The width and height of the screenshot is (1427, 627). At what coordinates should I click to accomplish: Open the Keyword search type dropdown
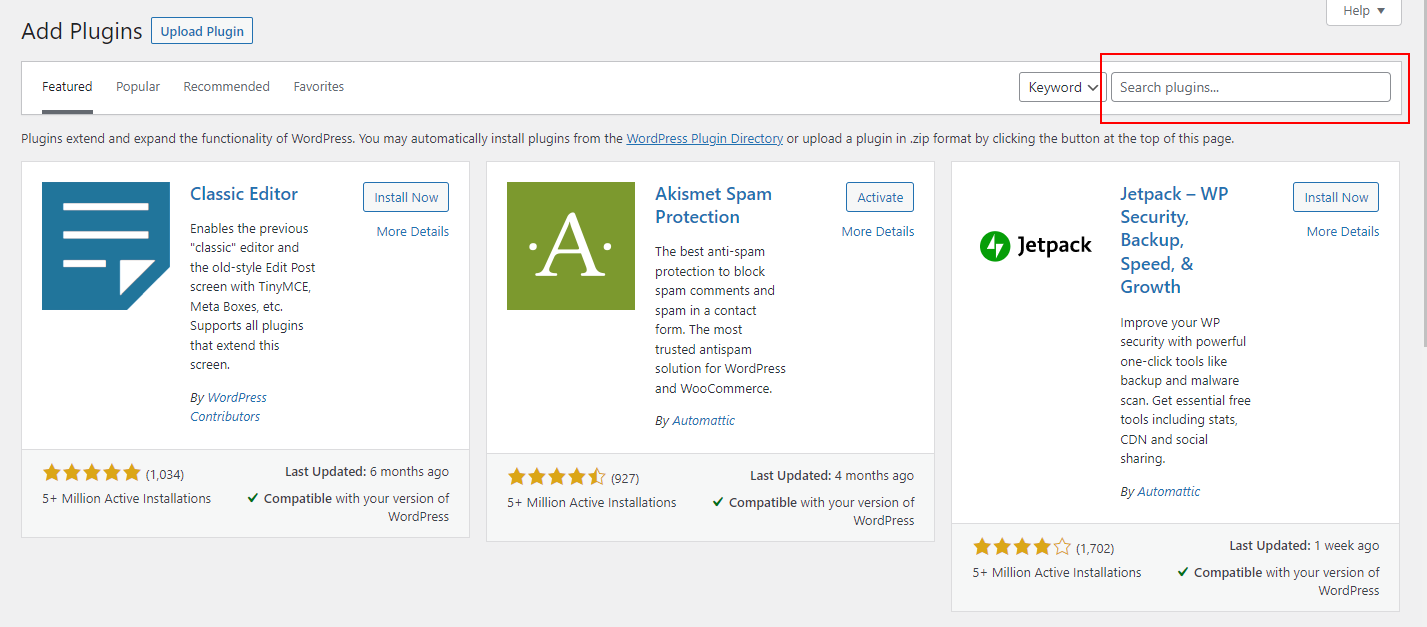click(x=1061, y=87)
